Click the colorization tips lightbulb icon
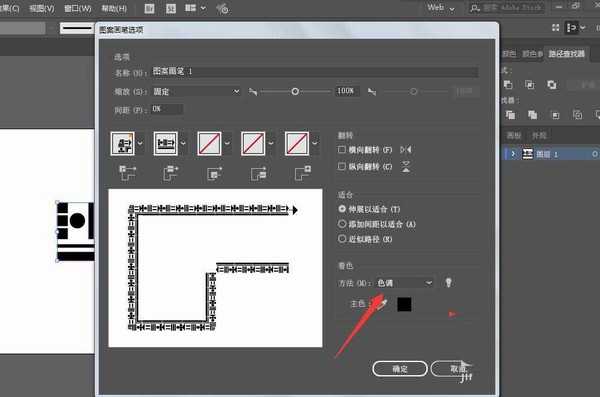The width and height of the screenshot is (600, 397). pos(448,283)
